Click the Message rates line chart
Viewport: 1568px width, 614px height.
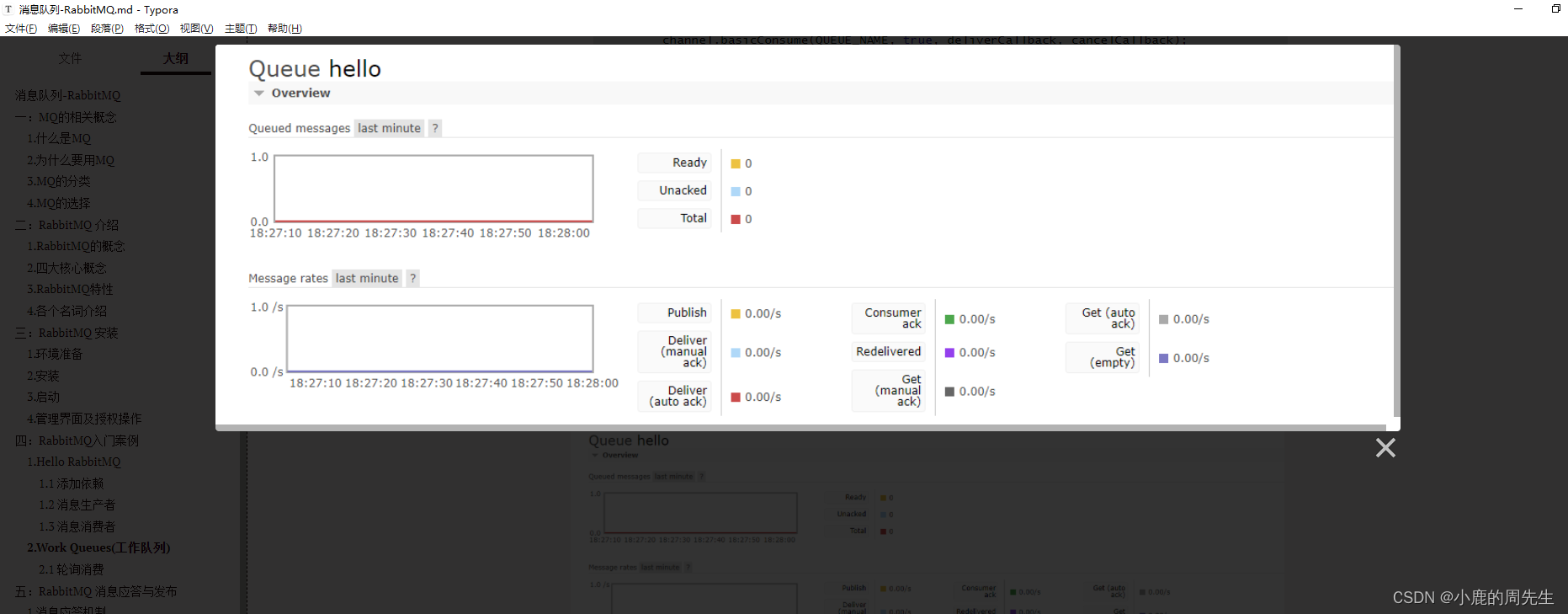[x=440, y=339]
